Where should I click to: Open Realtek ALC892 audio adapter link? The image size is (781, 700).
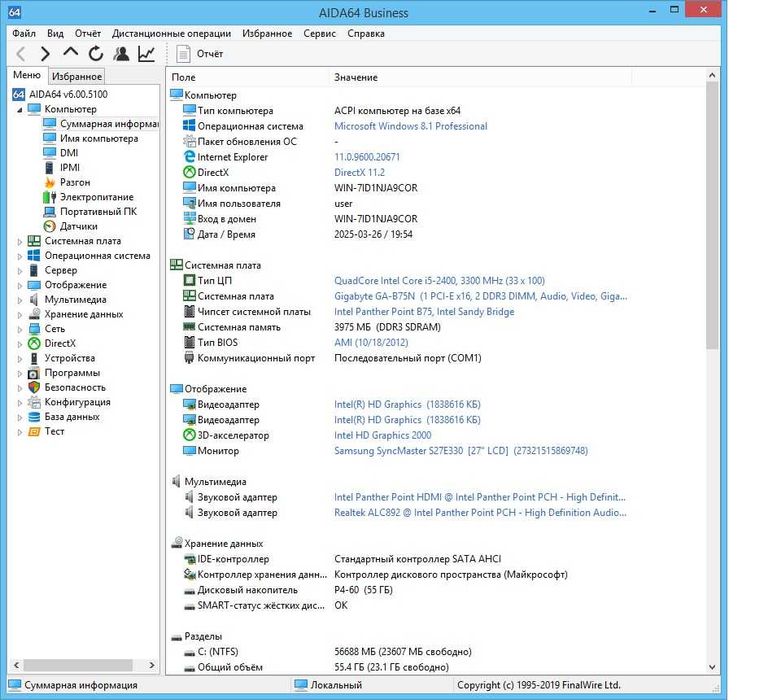coord(480,512)
